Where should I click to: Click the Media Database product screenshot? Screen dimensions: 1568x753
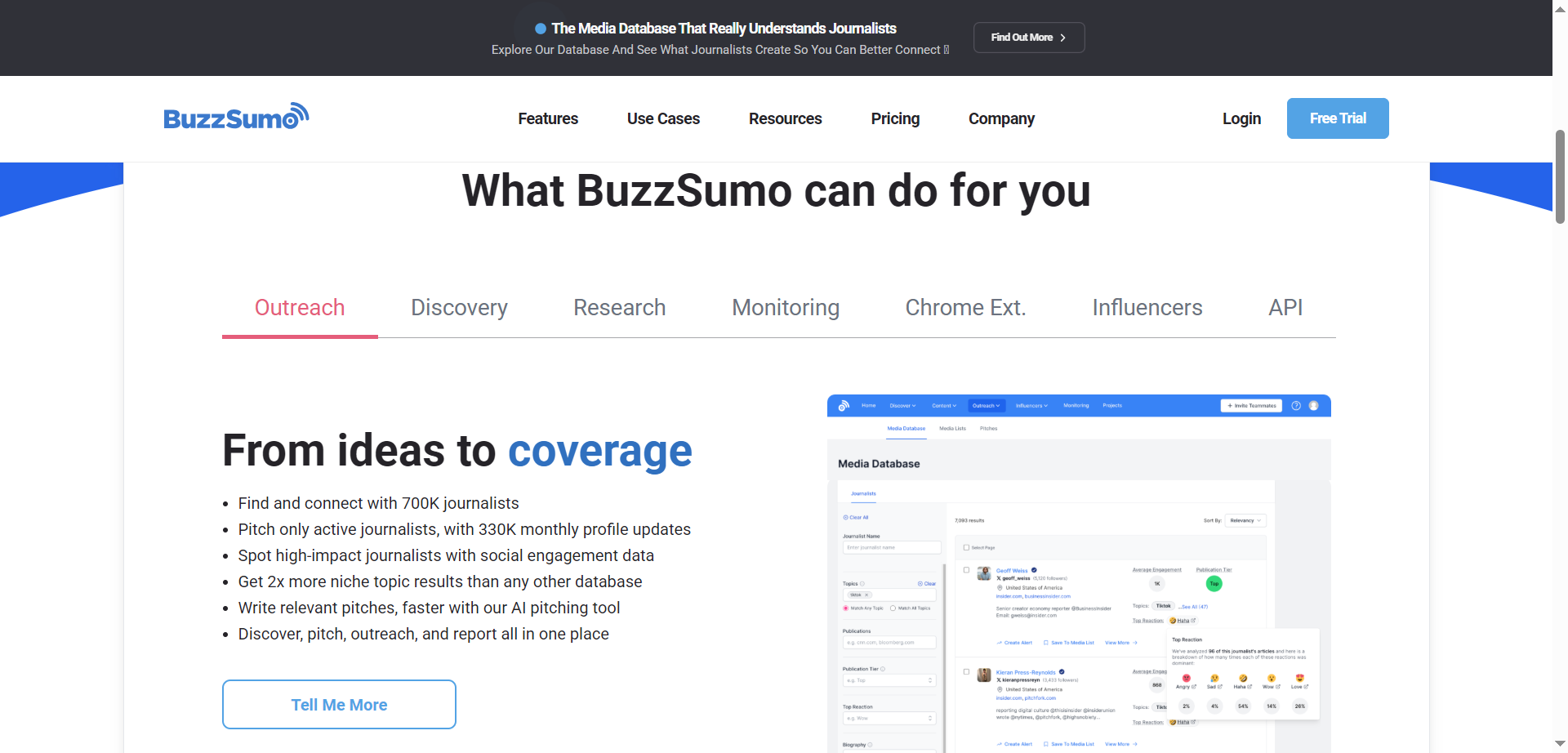1079,573
